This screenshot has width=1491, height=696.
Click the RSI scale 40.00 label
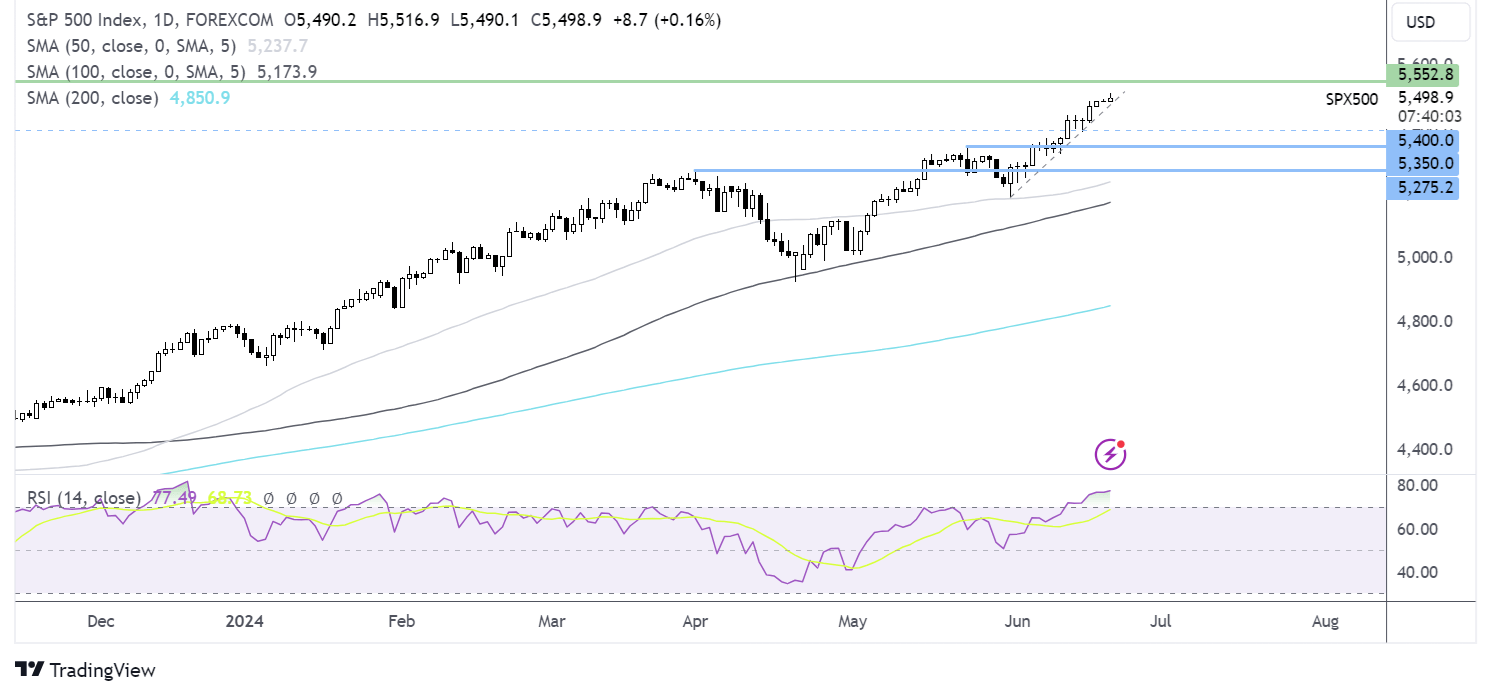point(1417,573)
